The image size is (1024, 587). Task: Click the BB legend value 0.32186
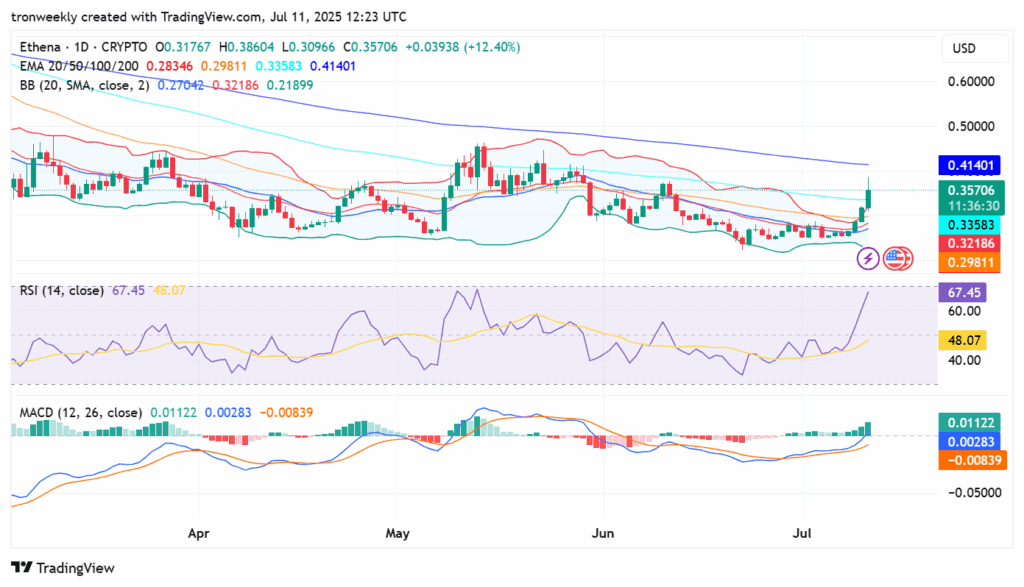click(x=235, y=85)
